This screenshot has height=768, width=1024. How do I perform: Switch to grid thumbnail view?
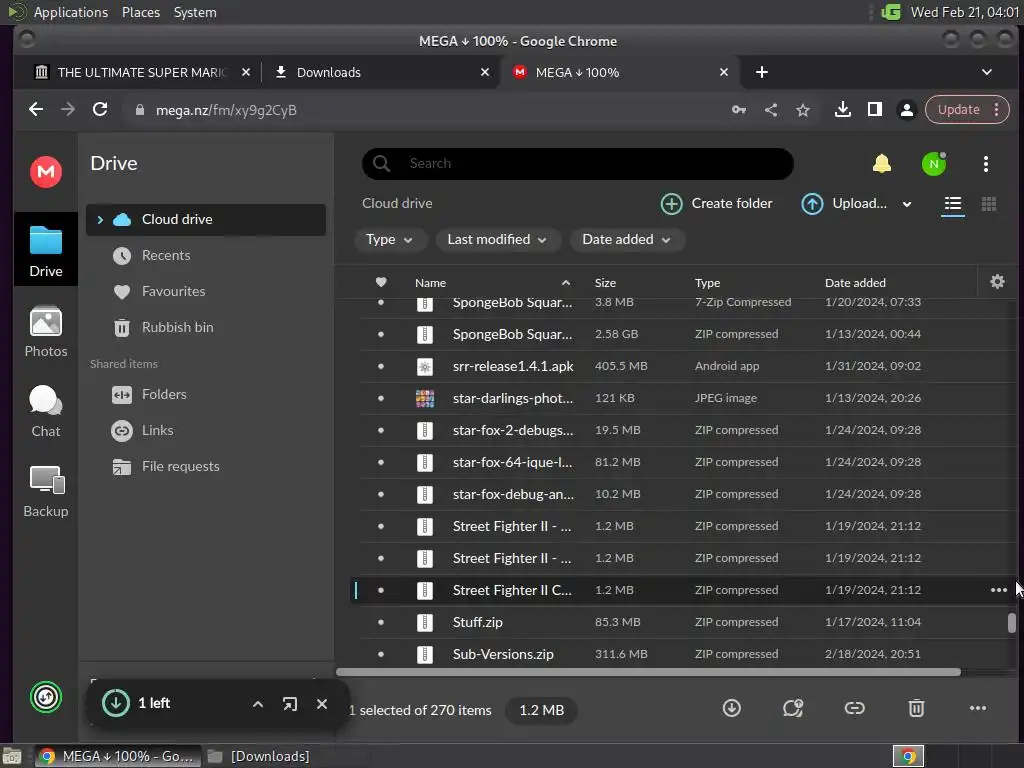pos(989,204)
